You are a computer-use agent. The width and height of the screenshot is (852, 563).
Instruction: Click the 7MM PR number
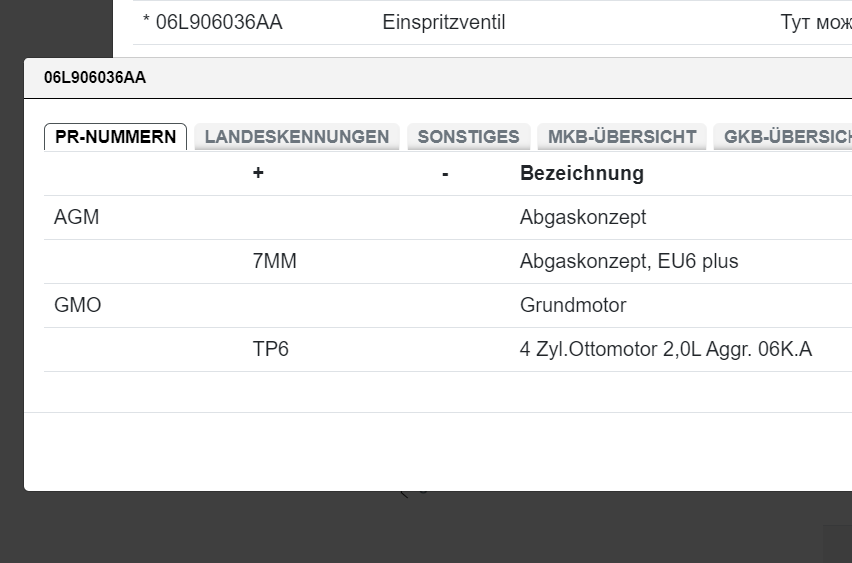click(275, 261)
